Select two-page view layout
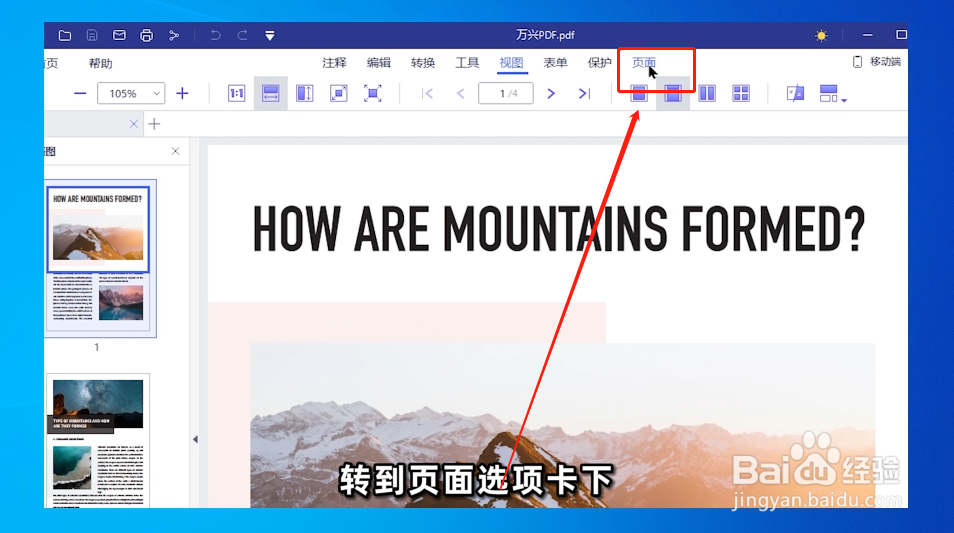Screen dimensions: 954x533 [x=707, y=94]
